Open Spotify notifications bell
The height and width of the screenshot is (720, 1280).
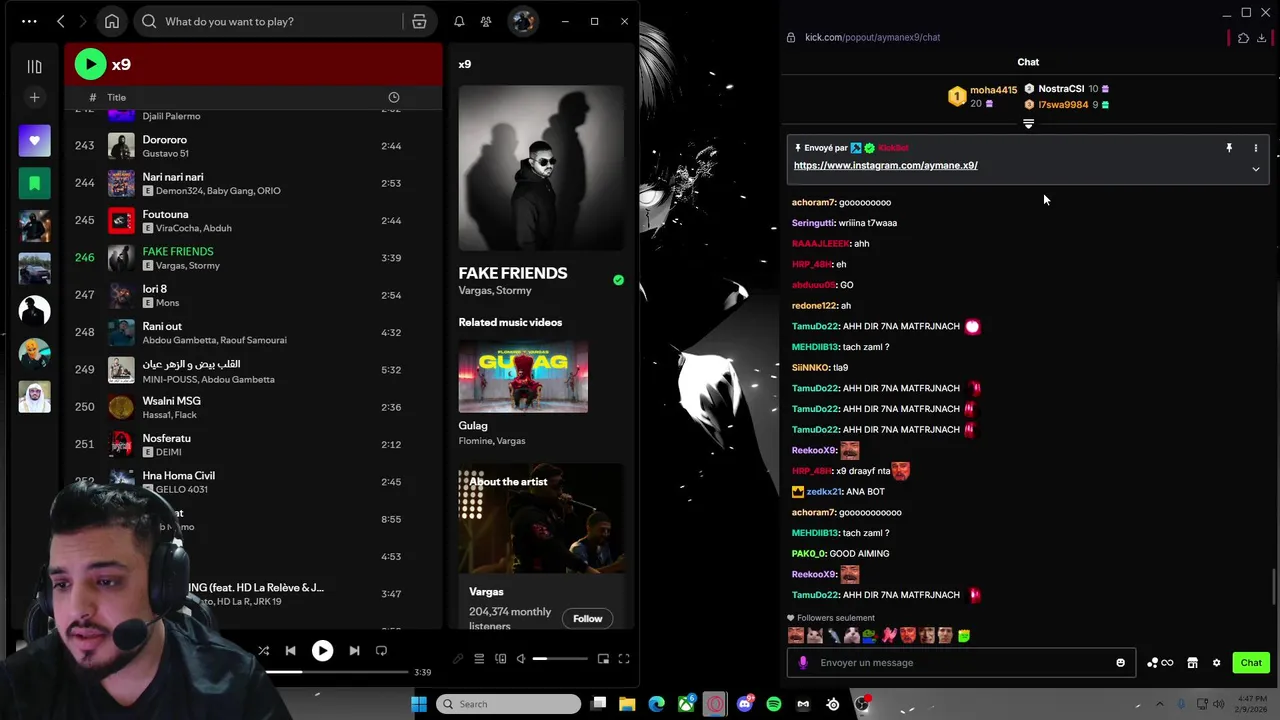[459, 21]
